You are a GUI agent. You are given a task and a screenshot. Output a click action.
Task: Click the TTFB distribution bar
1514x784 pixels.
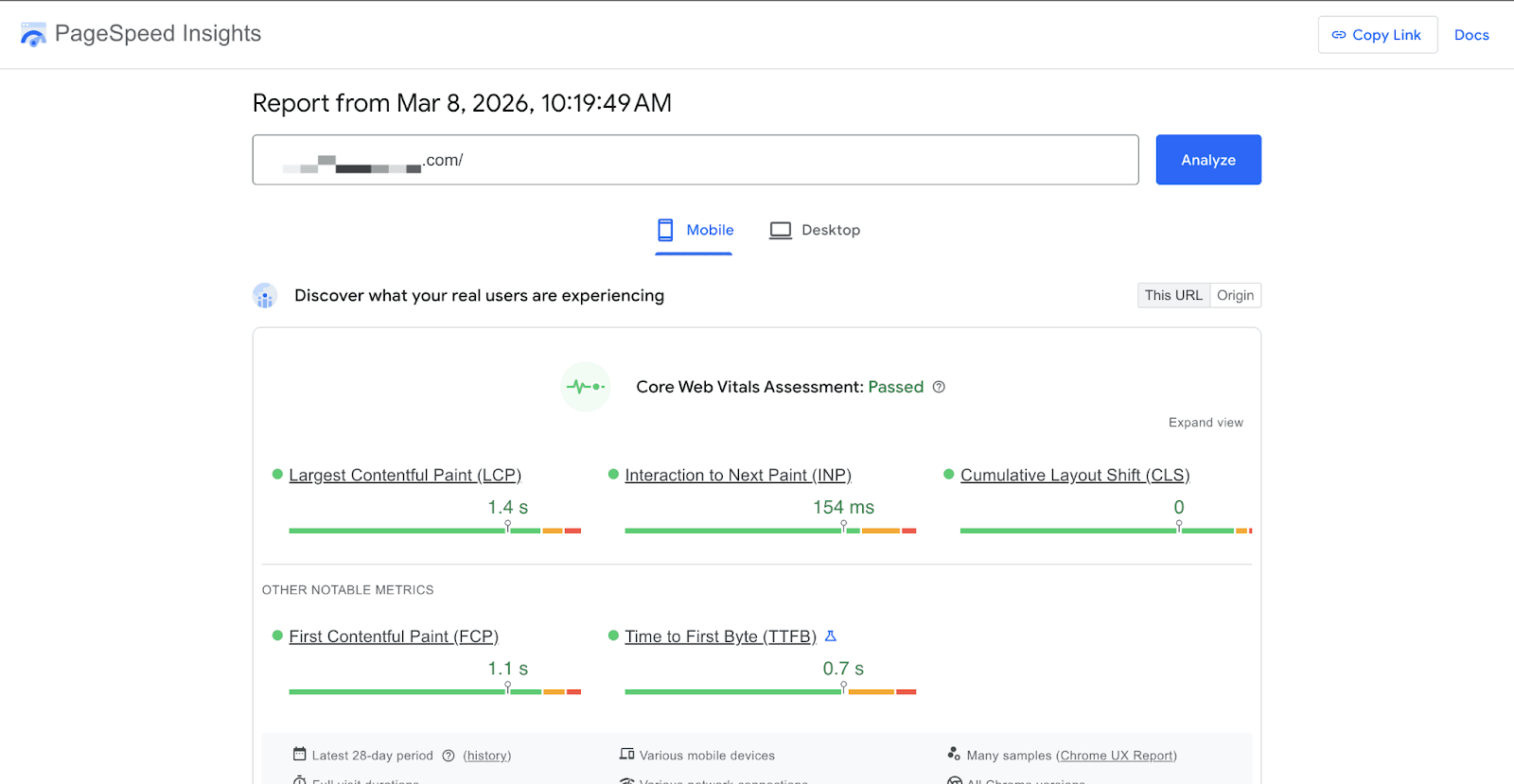click(x=770, y=692)
